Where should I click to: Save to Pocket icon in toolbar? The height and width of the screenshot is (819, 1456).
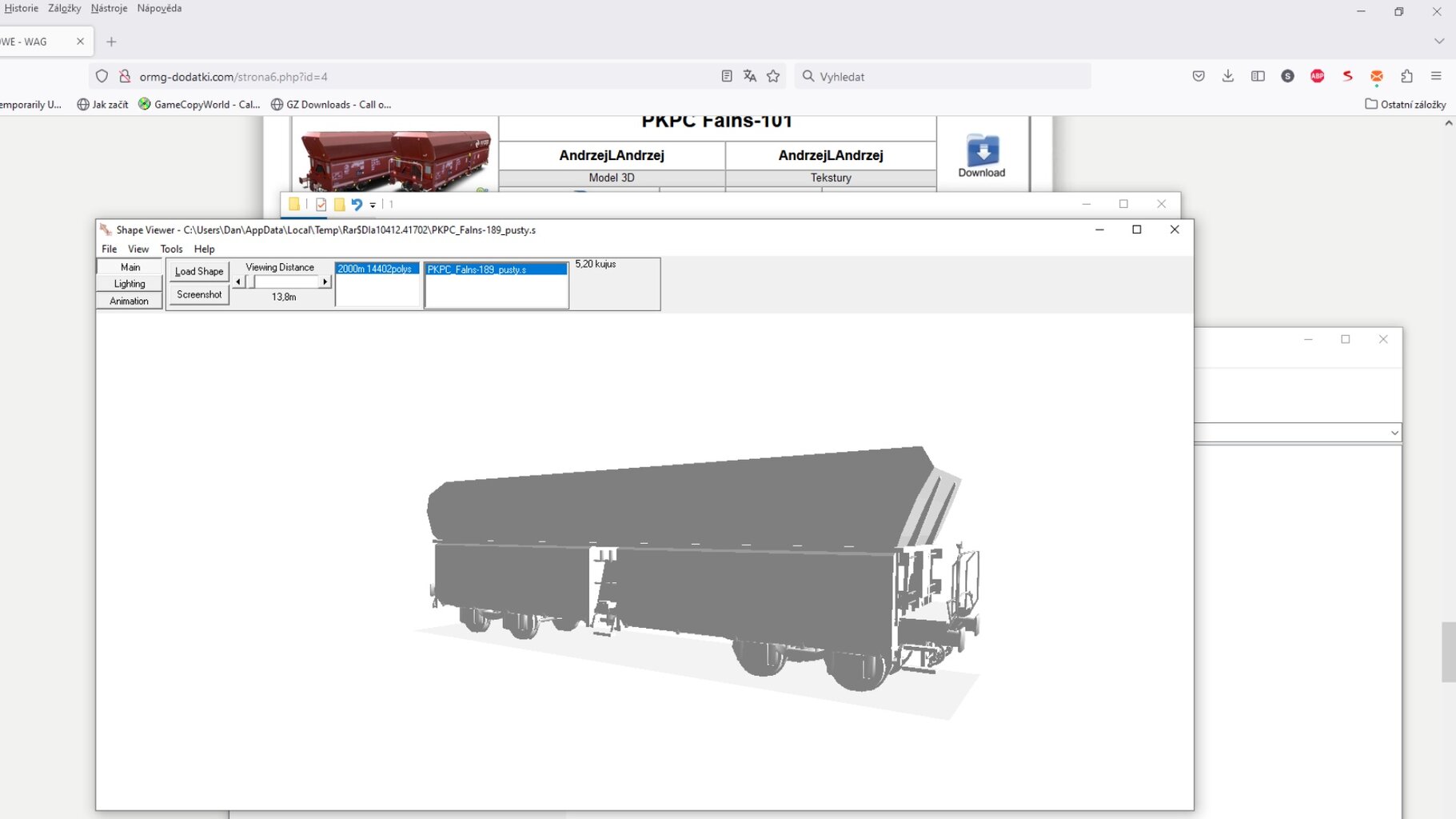tap(1198, 76)
